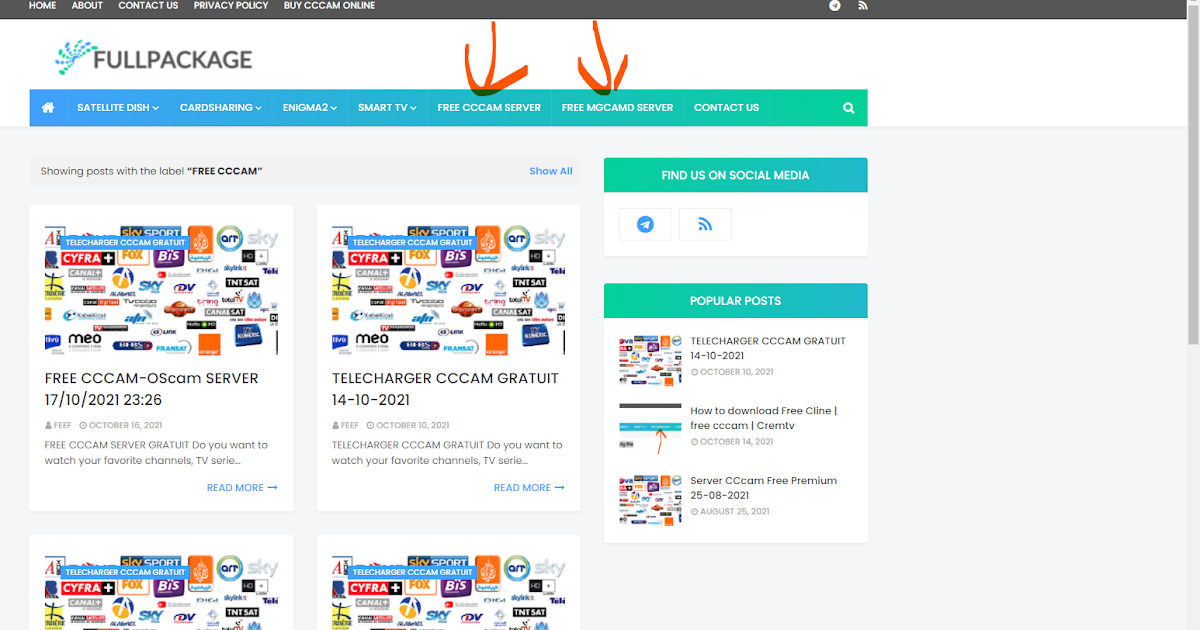Go to Home in the top bar
This screenshot has height=630, width=1200.
tap(43, 6)
